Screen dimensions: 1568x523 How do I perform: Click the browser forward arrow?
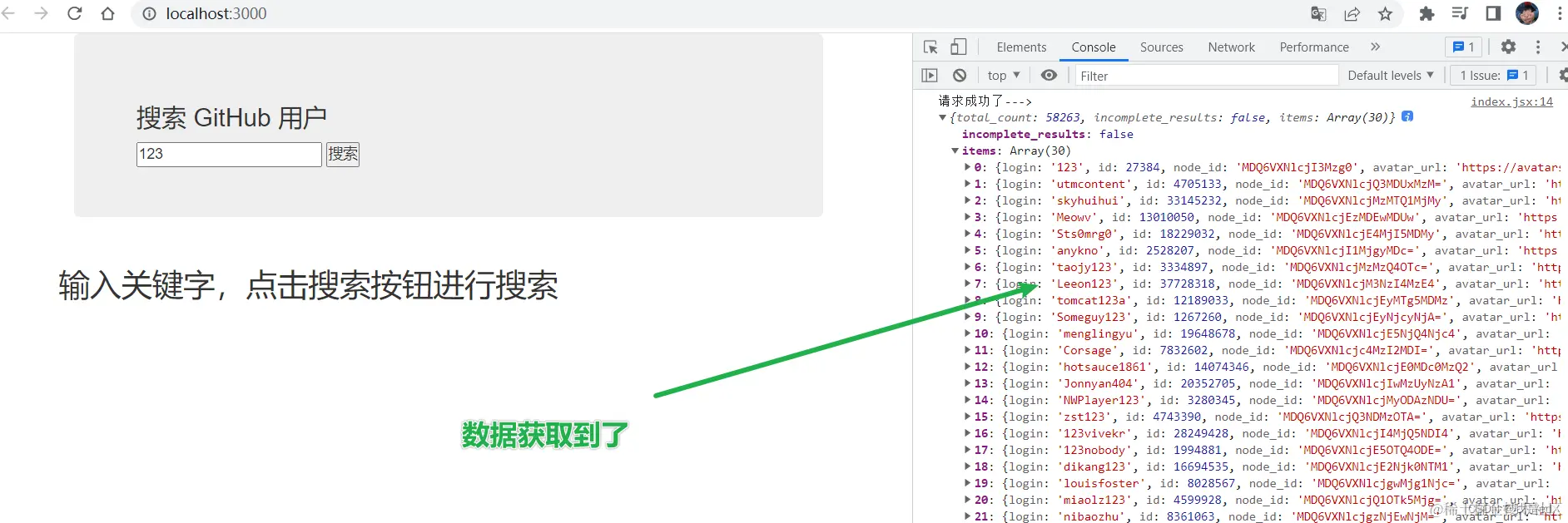pos(42,13)
